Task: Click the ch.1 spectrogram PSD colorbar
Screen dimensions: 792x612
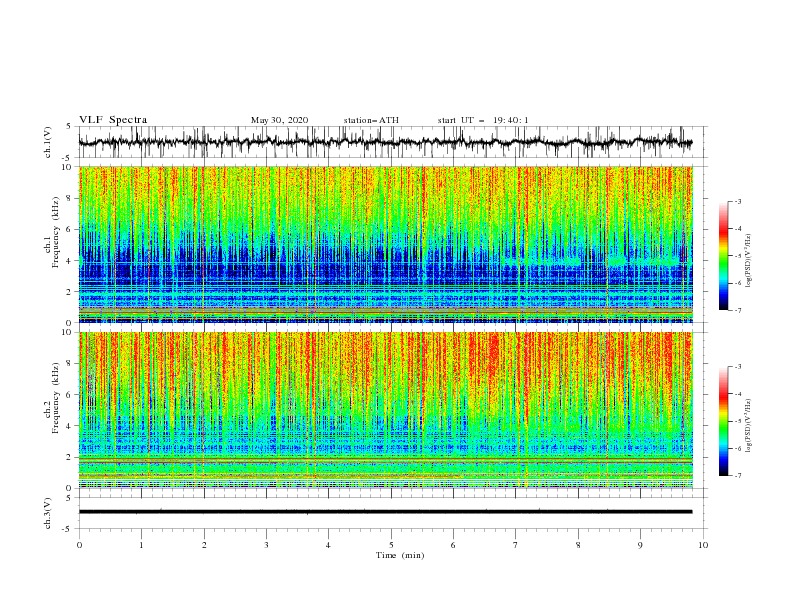Action: (724, 256)
